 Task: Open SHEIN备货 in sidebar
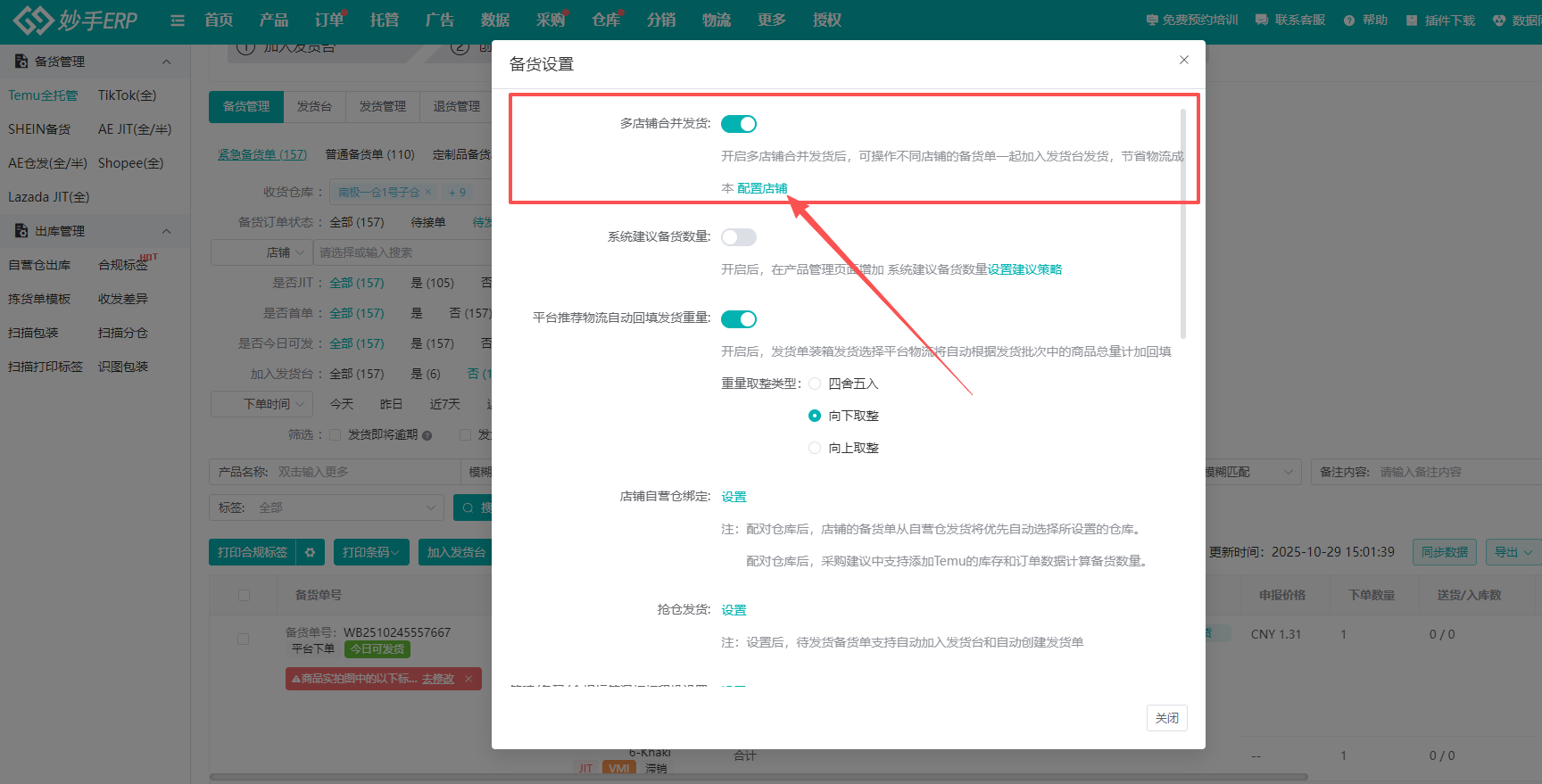(39, 129)
